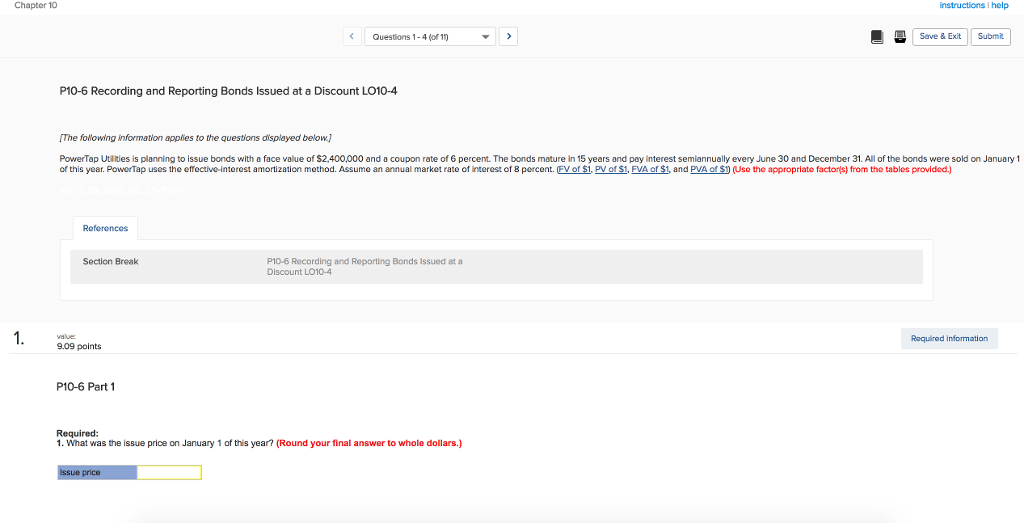The image size is (1024, 523).
Task: Open the ebook icon
Action: point(877,37)
